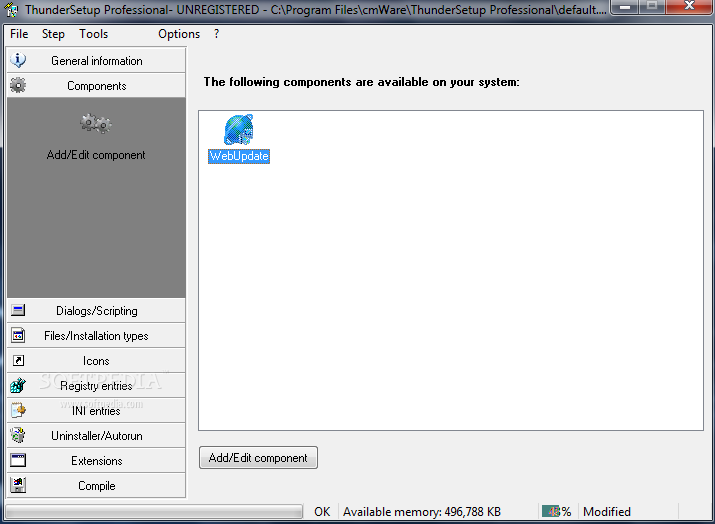Image resolution: width=715 pixels, height=524 pixels.
Task: Click the memory usage percent indicator
Action: coord(557,511)
